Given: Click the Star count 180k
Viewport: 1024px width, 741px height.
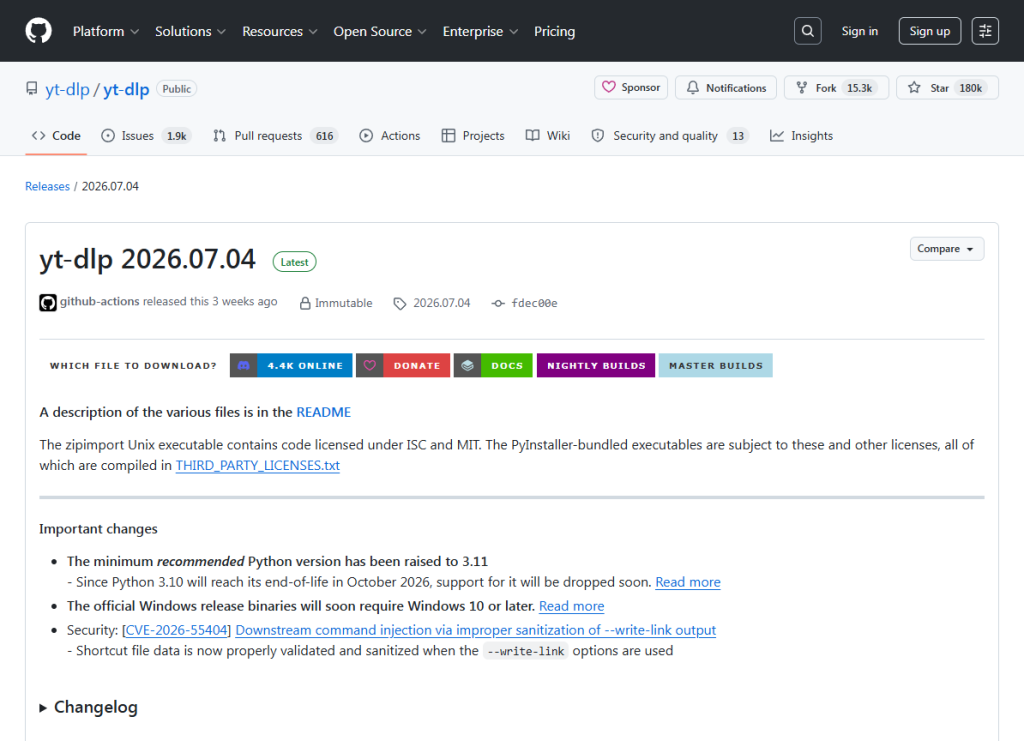Looking at the screenshot, I should 970,88.
